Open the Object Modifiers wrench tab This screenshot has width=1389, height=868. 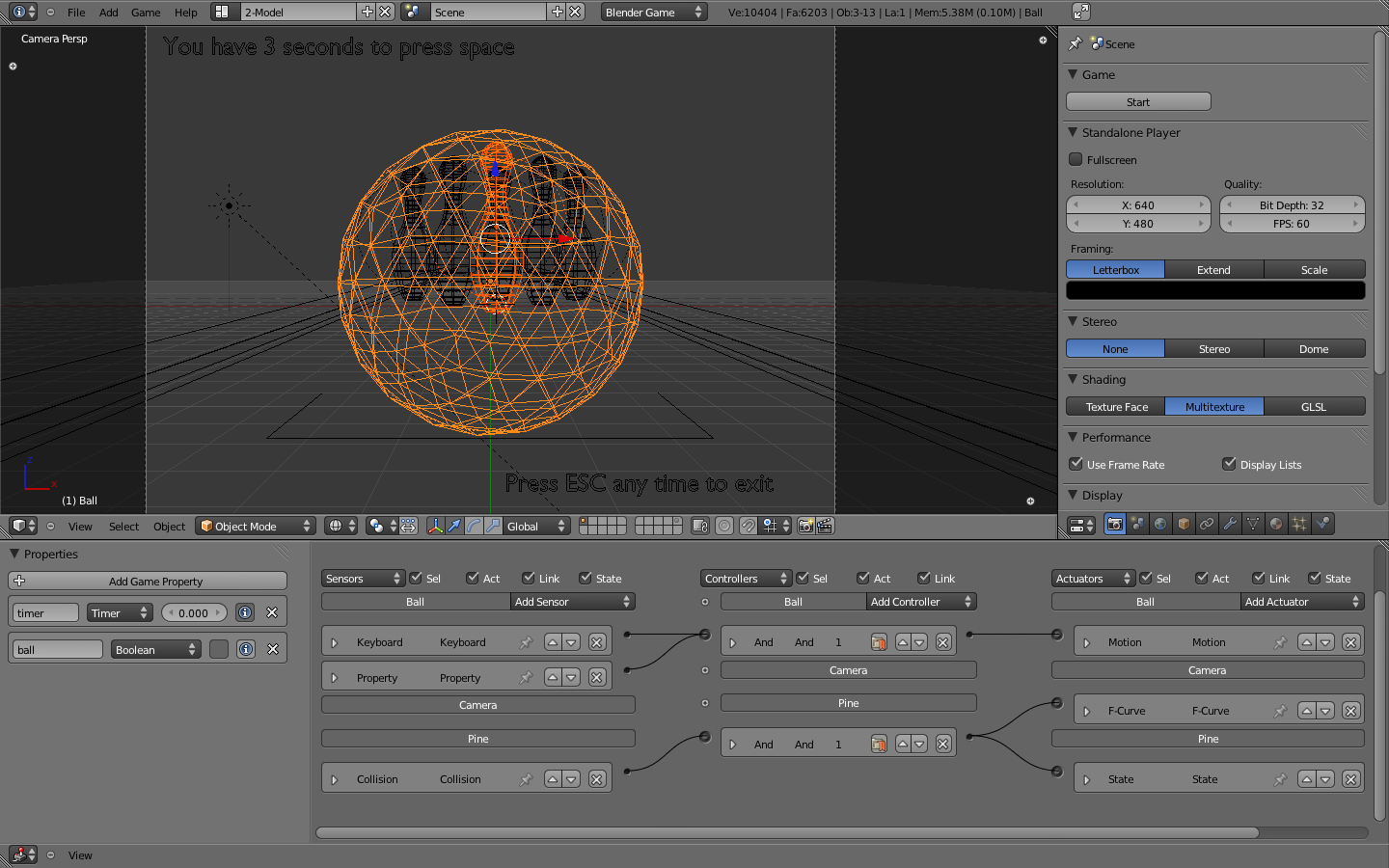point(1230,524)
